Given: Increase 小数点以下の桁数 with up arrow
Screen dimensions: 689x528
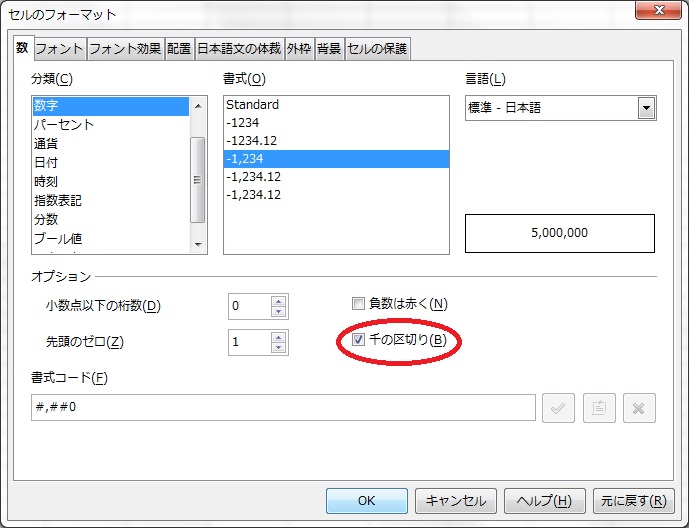Looking at the screenshot, I should tap(278, 301).
